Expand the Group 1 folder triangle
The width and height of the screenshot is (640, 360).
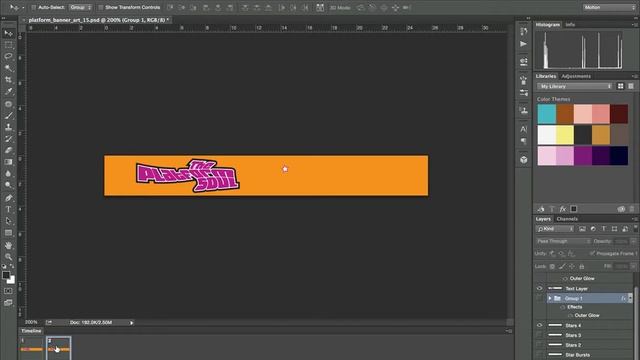pyautogui.click(x=550, y=298)
